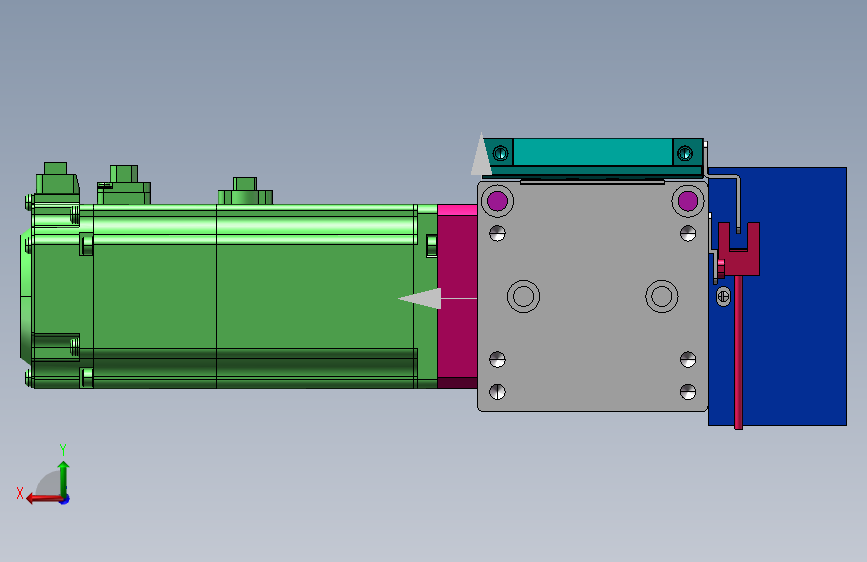867x562 pixels.
Task: Click the left screw on the teal block
Action: [x=500, y=153]
